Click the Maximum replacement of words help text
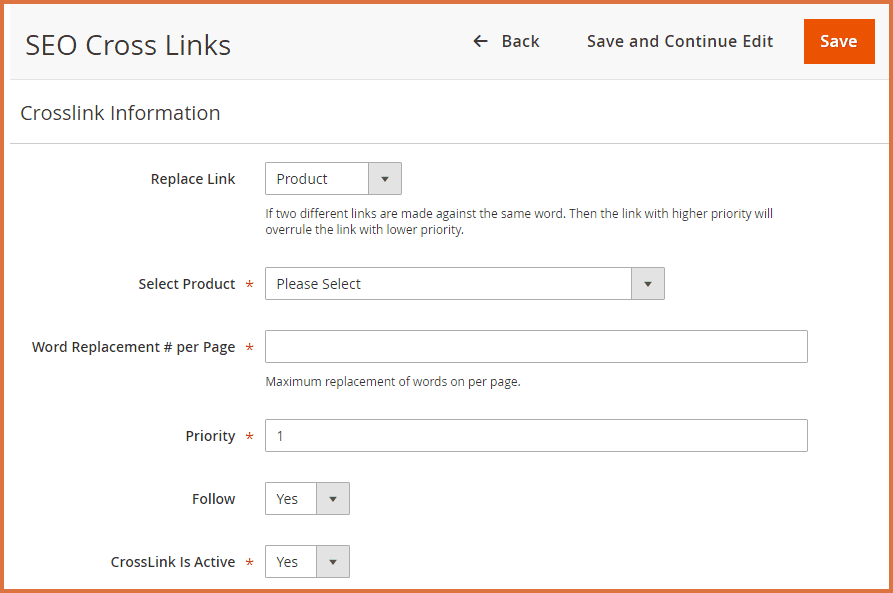The height and width of the screenshot is (593, 893). coord(393,381)
